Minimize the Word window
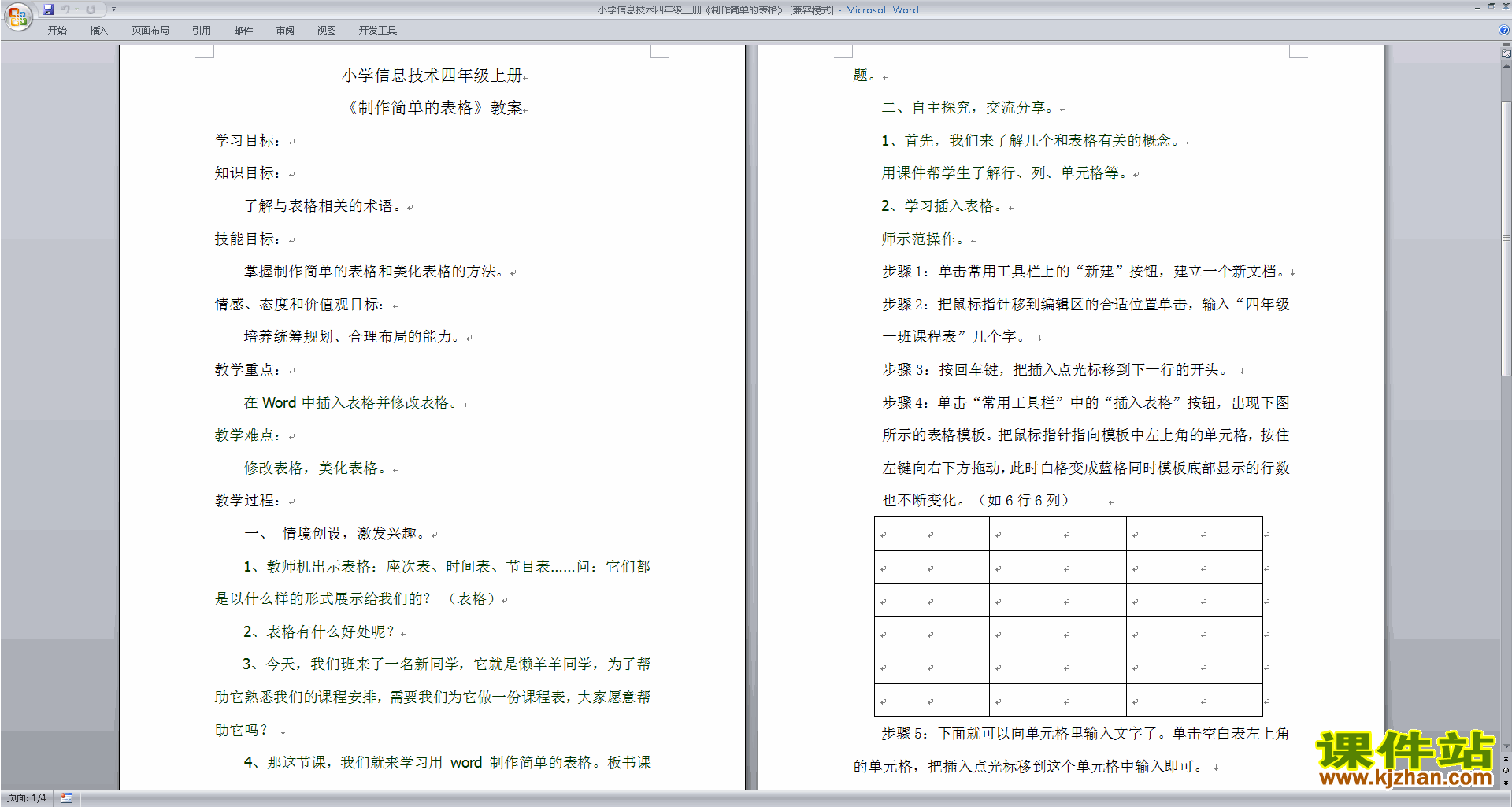1512x807 pixels. click(x=1477, y=7)
